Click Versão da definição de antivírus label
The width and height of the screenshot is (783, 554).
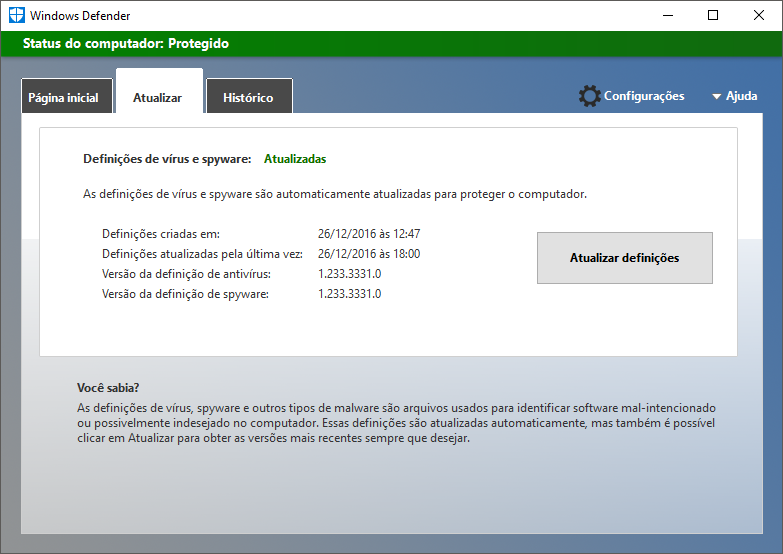(186, 274)
